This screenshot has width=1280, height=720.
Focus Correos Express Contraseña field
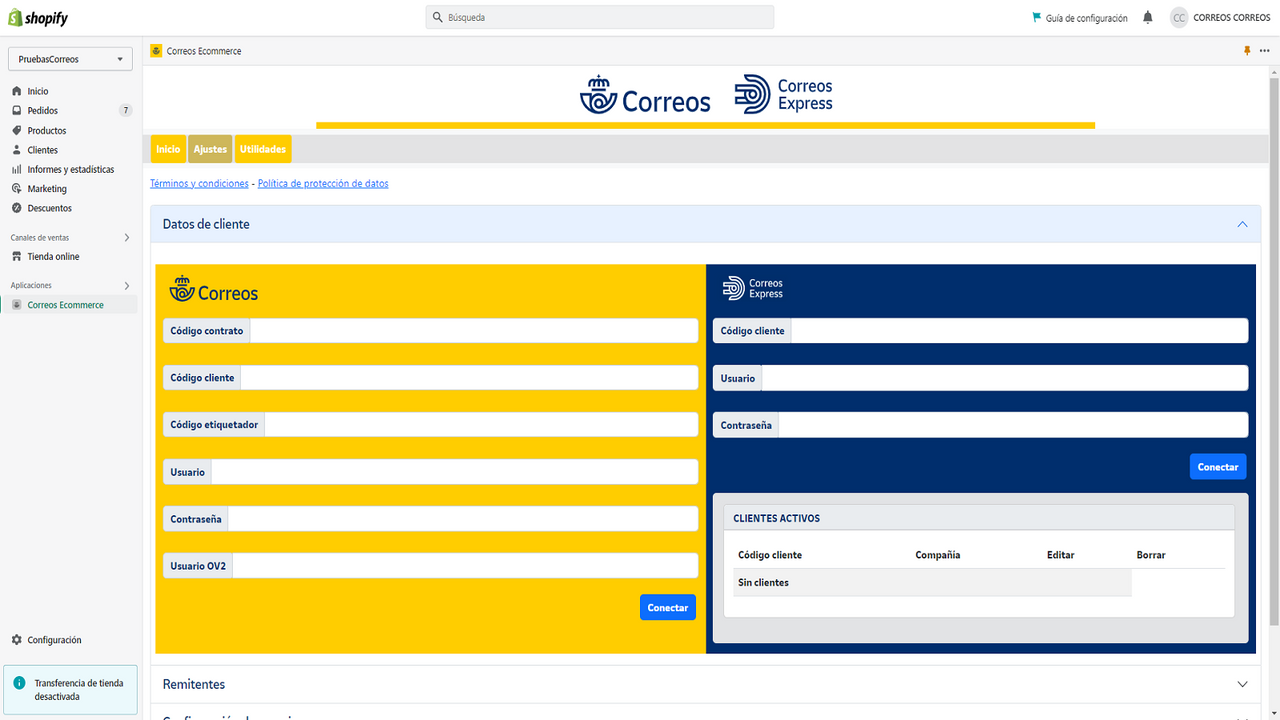coord(1013,425)
